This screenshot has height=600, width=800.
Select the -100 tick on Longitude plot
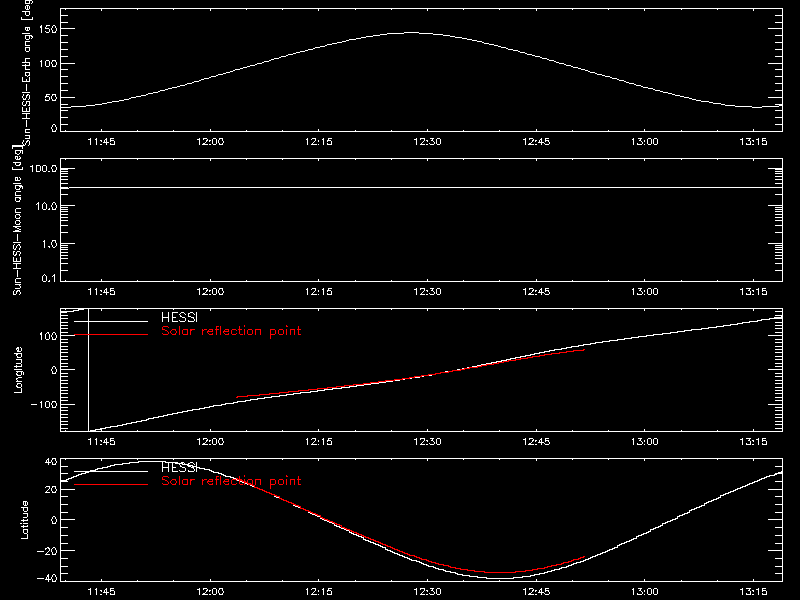click(x=43, y=405)
